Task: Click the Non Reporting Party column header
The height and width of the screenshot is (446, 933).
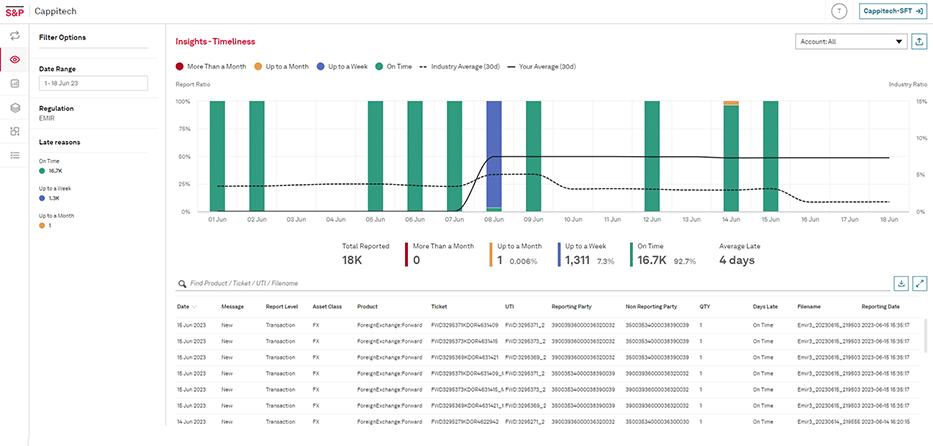Action: click(x=652, y=307)
